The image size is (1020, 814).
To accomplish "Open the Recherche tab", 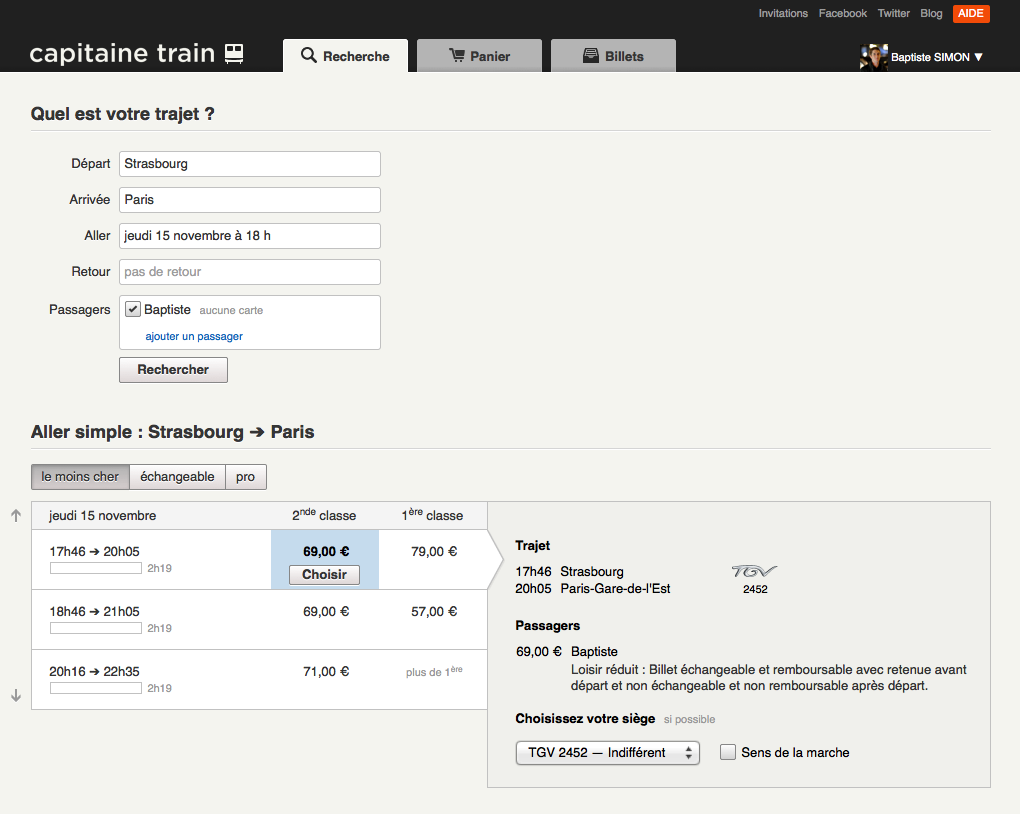I will coord(345,55).
